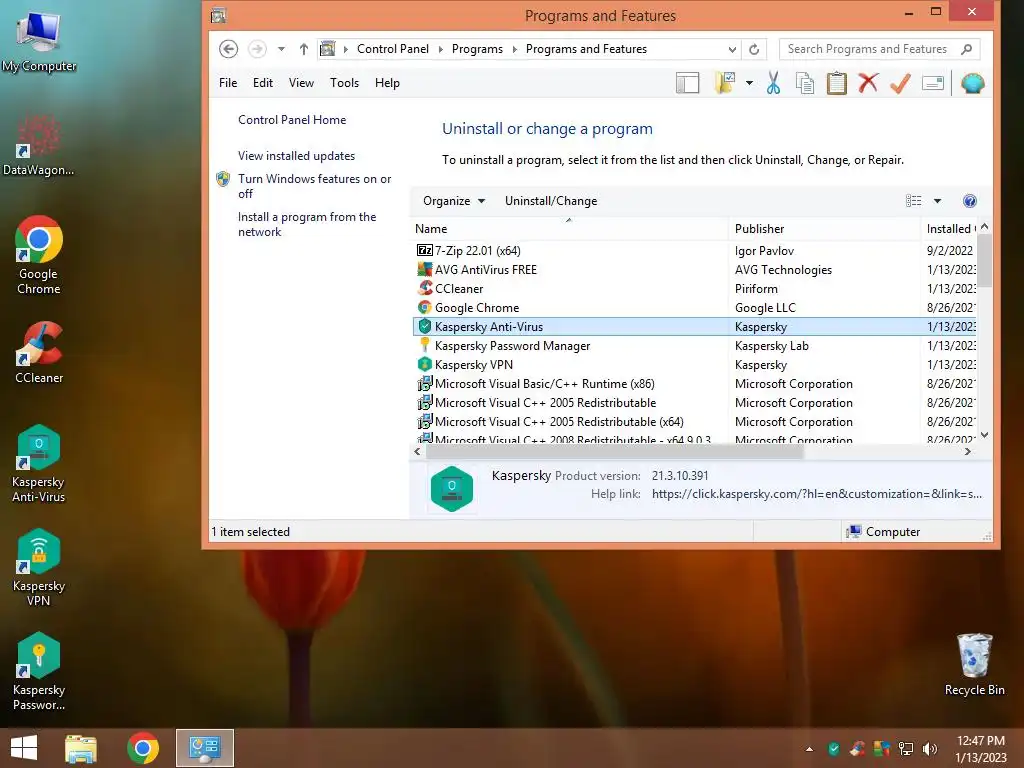This screenshot has width=1024, height=768.
Task: Click the Control Panel taskbar button
Action: pos(204,748)
